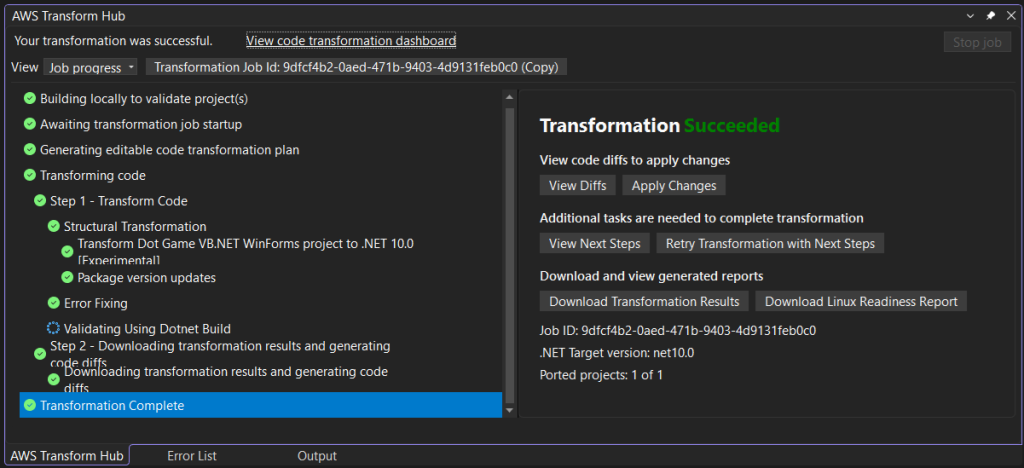Click pin icon in AWS Transform Hub title bar

click(x=990, y=16)
